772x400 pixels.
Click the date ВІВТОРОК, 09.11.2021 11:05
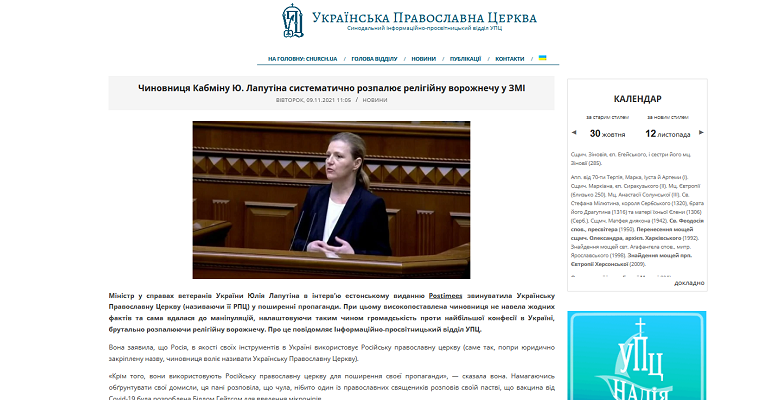[313, 100]
